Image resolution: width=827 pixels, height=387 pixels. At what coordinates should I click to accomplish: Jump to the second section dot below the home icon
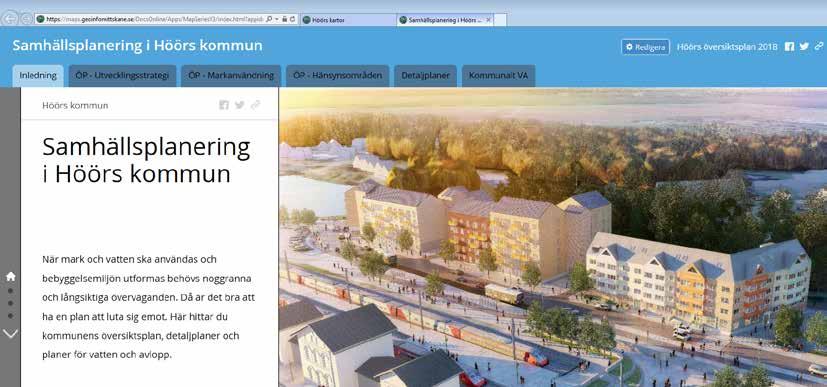11,303
